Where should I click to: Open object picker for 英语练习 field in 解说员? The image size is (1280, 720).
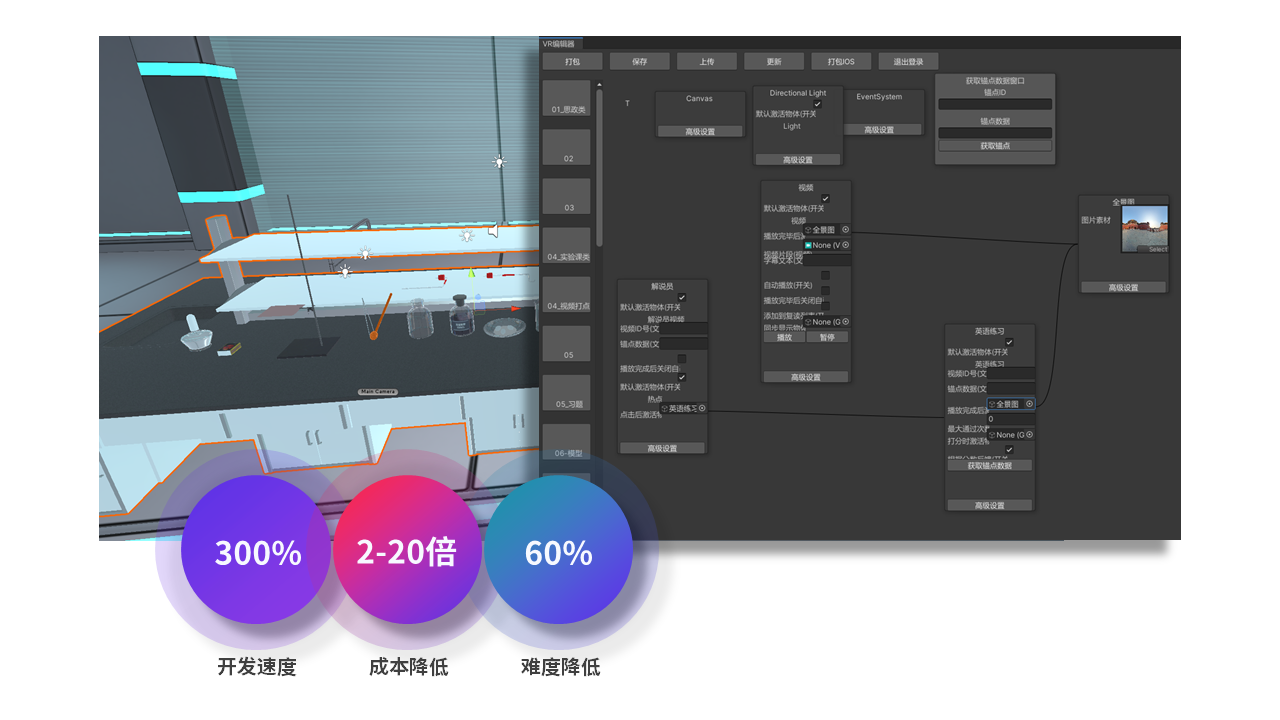(702, 408)
